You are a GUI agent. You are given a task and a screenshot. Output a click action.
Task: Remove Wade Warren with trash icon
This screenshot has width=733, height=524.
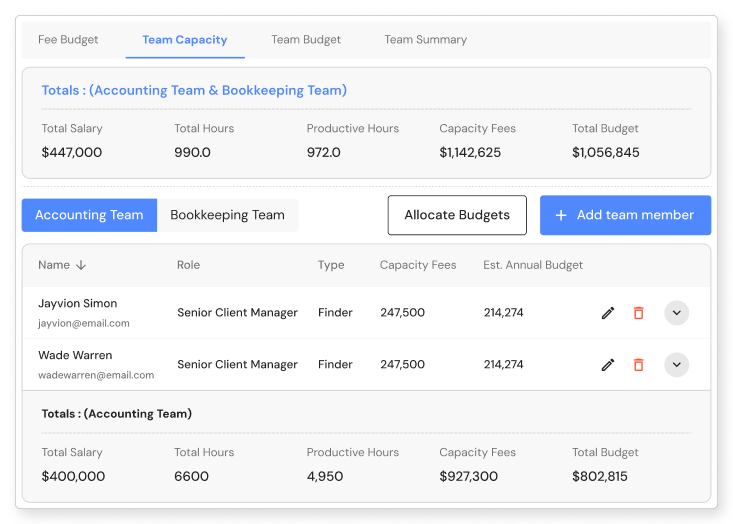coord(638,365)
